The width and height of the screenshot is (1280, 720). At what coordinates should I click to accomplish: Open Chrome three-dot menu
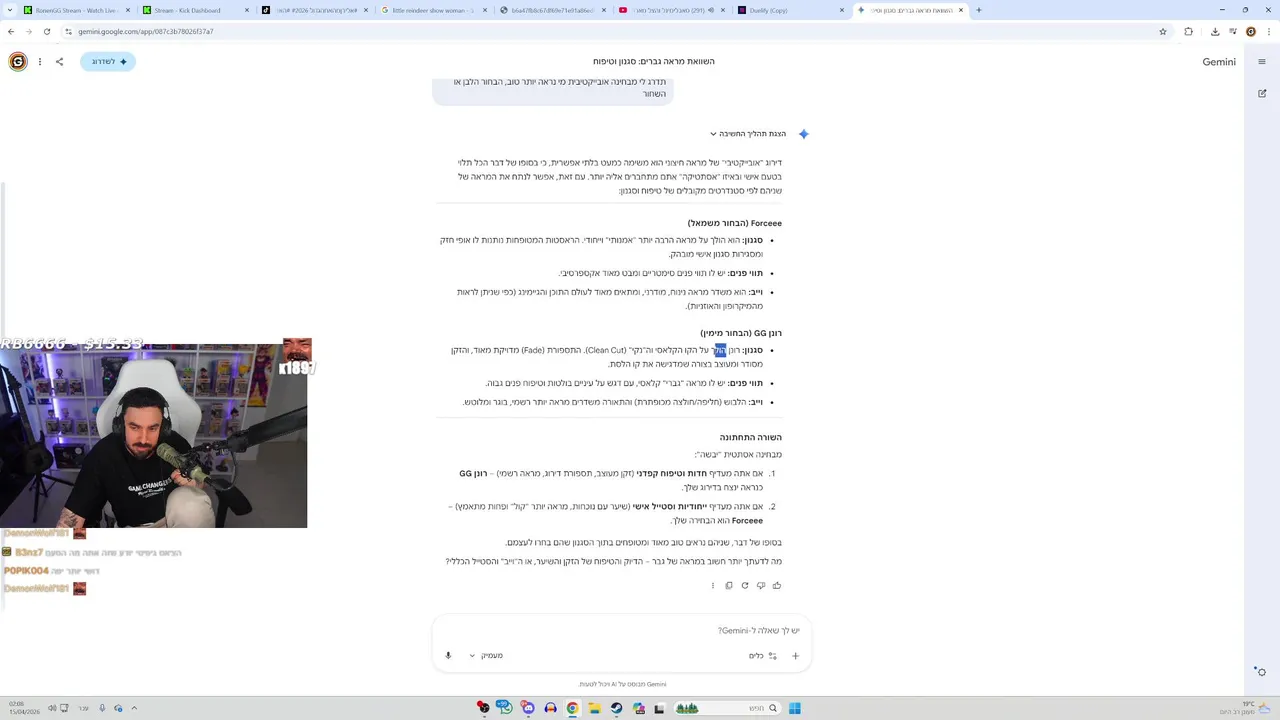pyautogui.click(x=1269, y=31)
